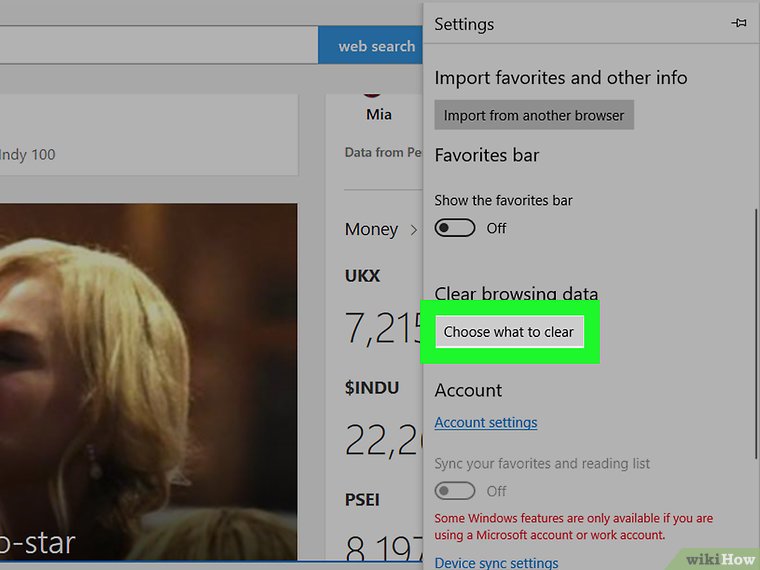The height and width of the screenshot is (570, 760).
Task: Click the Clear browsing data heading
Action: coord(516,294)
